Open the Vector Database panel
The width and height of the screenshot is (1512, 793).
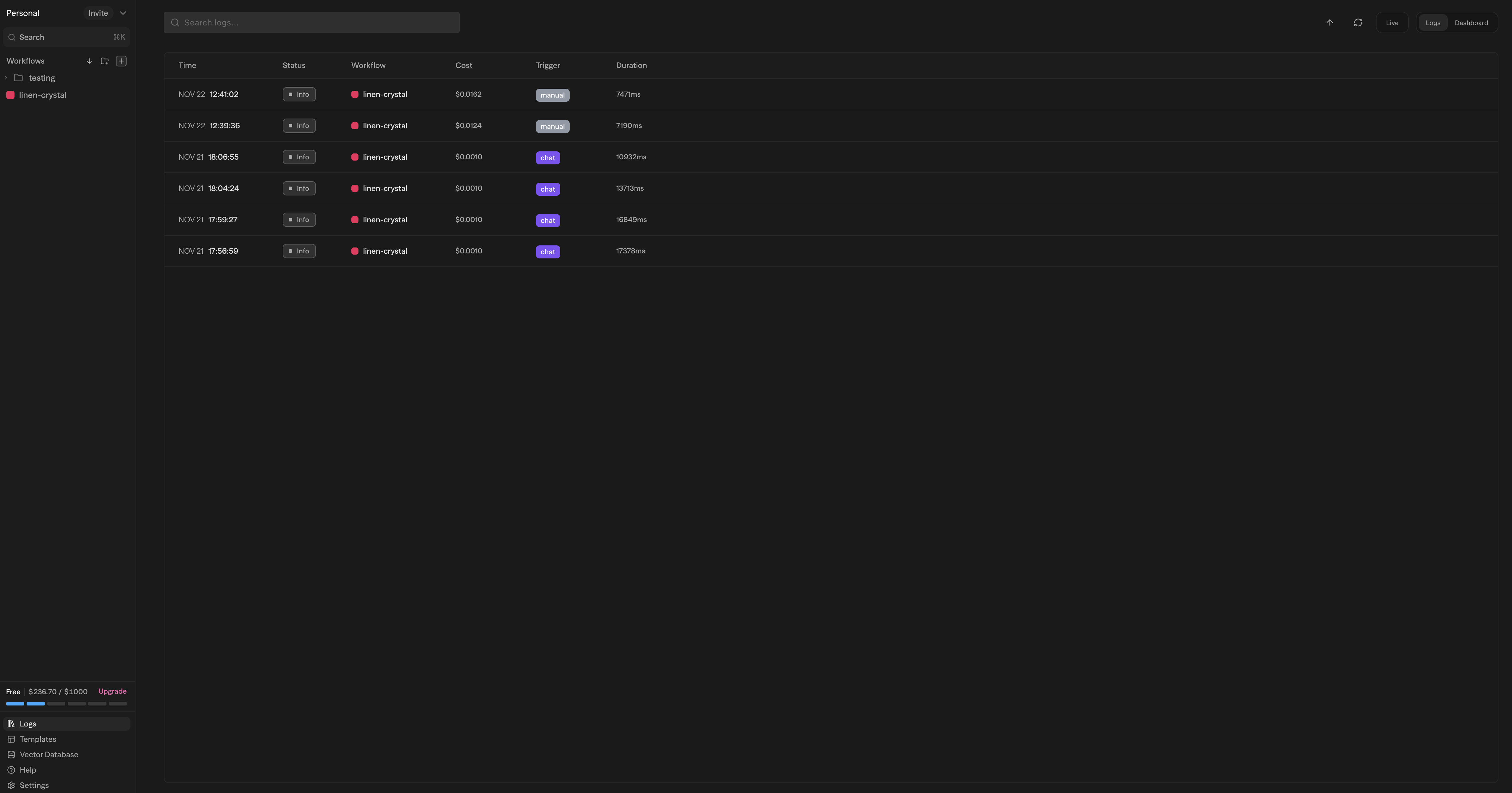click(49, 754)
